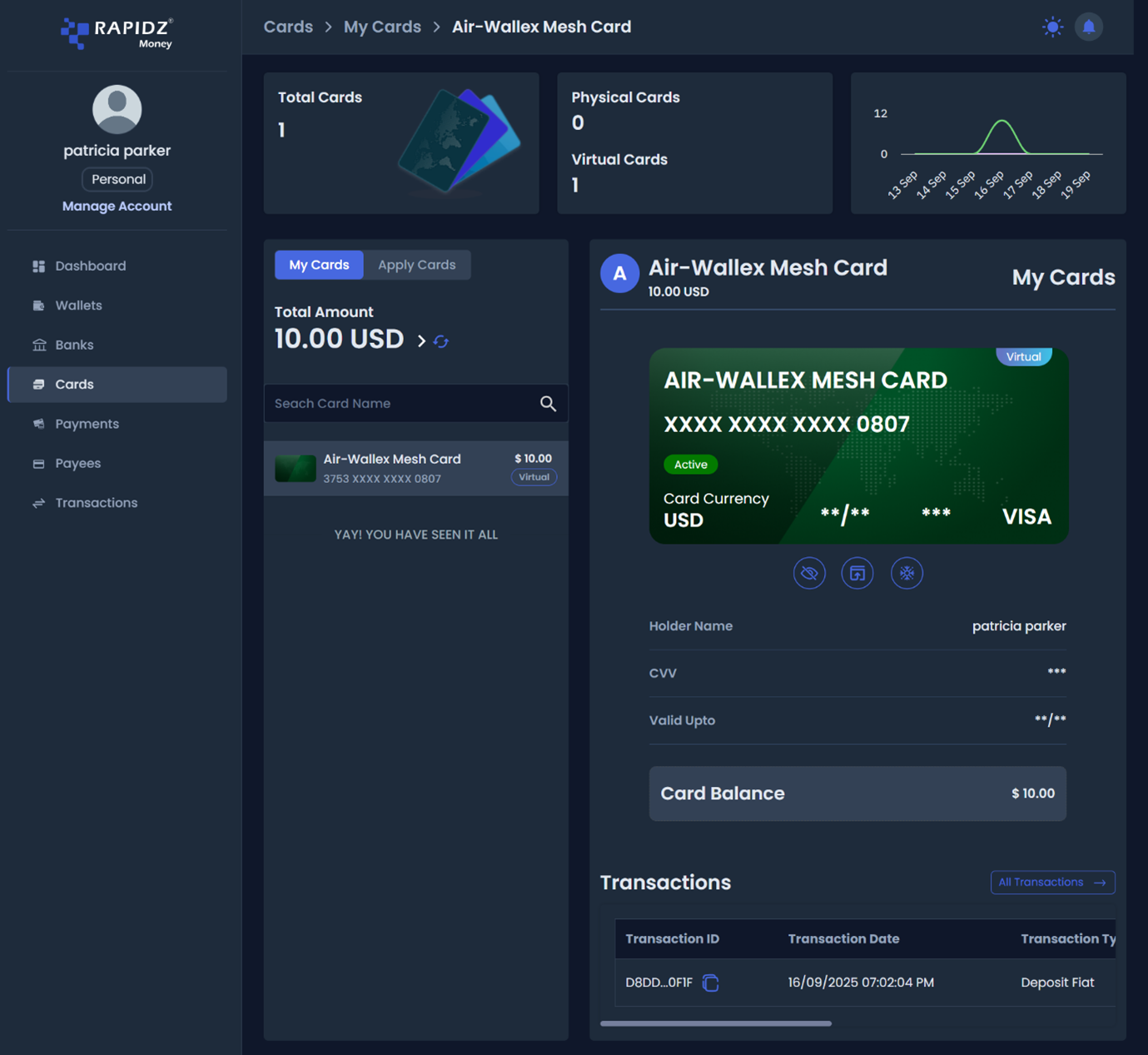The image size is (1148, 1055).
Task: Click the transactions horizontal scrollbar
Action: click(716, 1023)
